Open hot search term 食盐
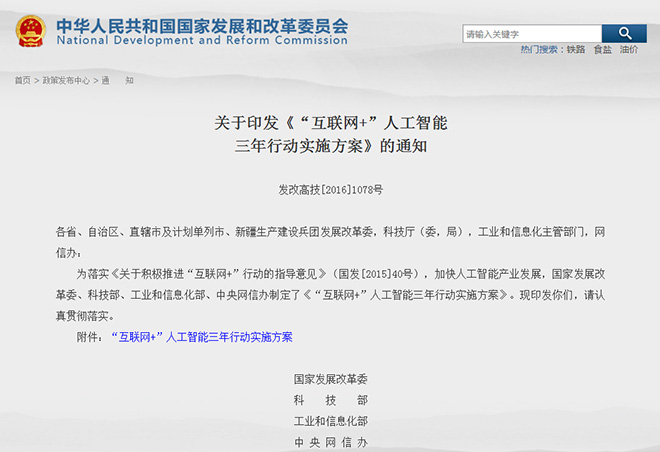Screen dimensions: 660x452 [x=602, y=50]
